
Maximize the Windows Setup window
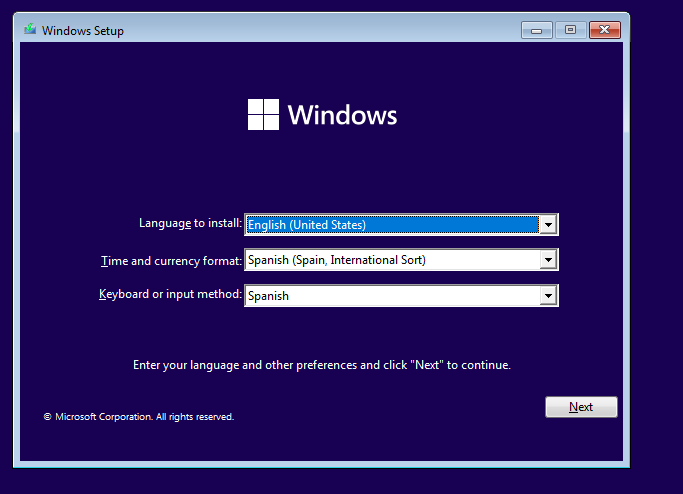570,30
